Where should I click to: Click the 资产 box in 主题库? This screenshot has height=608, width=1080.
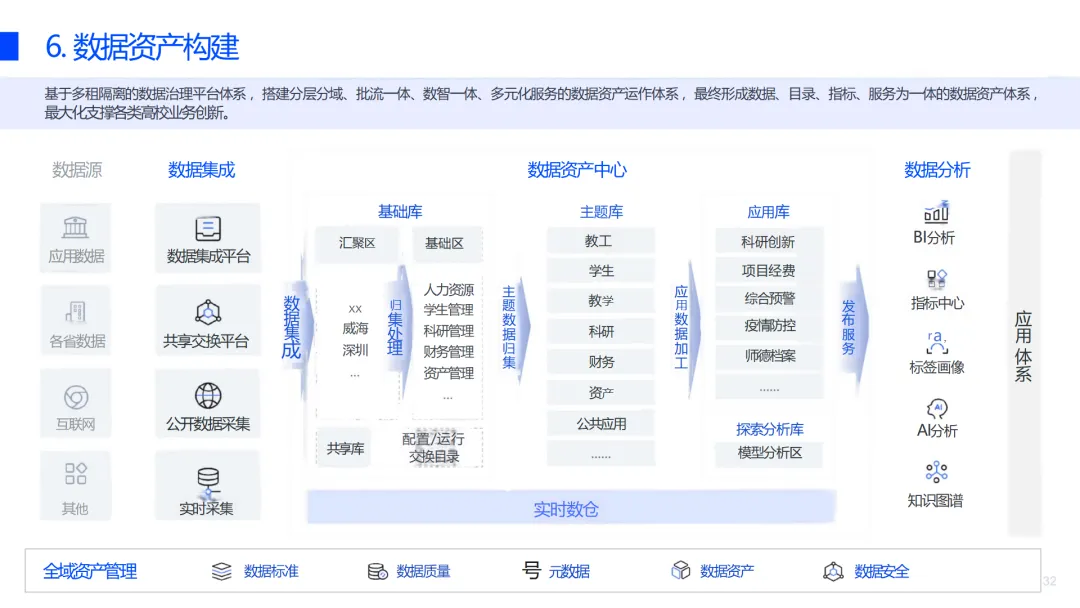point(600,392)
